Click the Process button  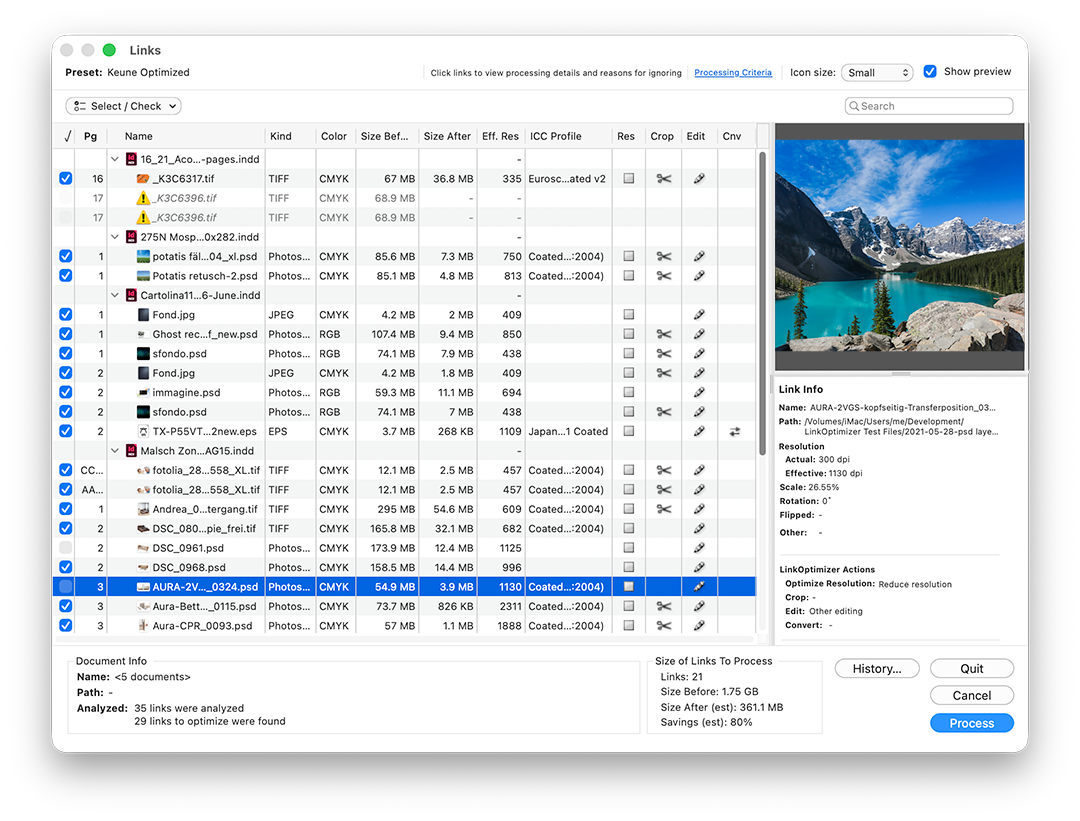972,723
